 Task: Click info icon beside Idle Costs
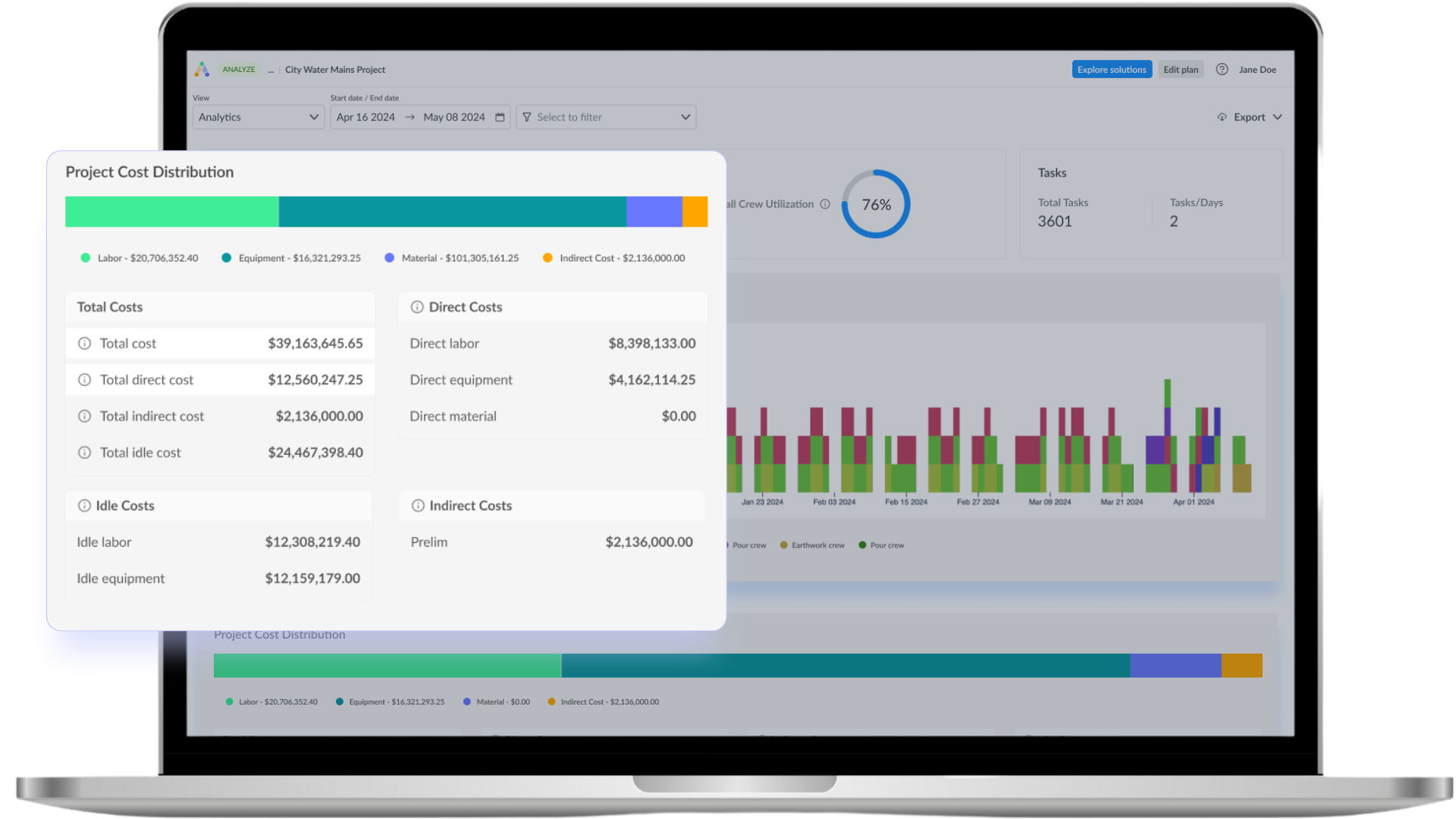pos(84,506)
